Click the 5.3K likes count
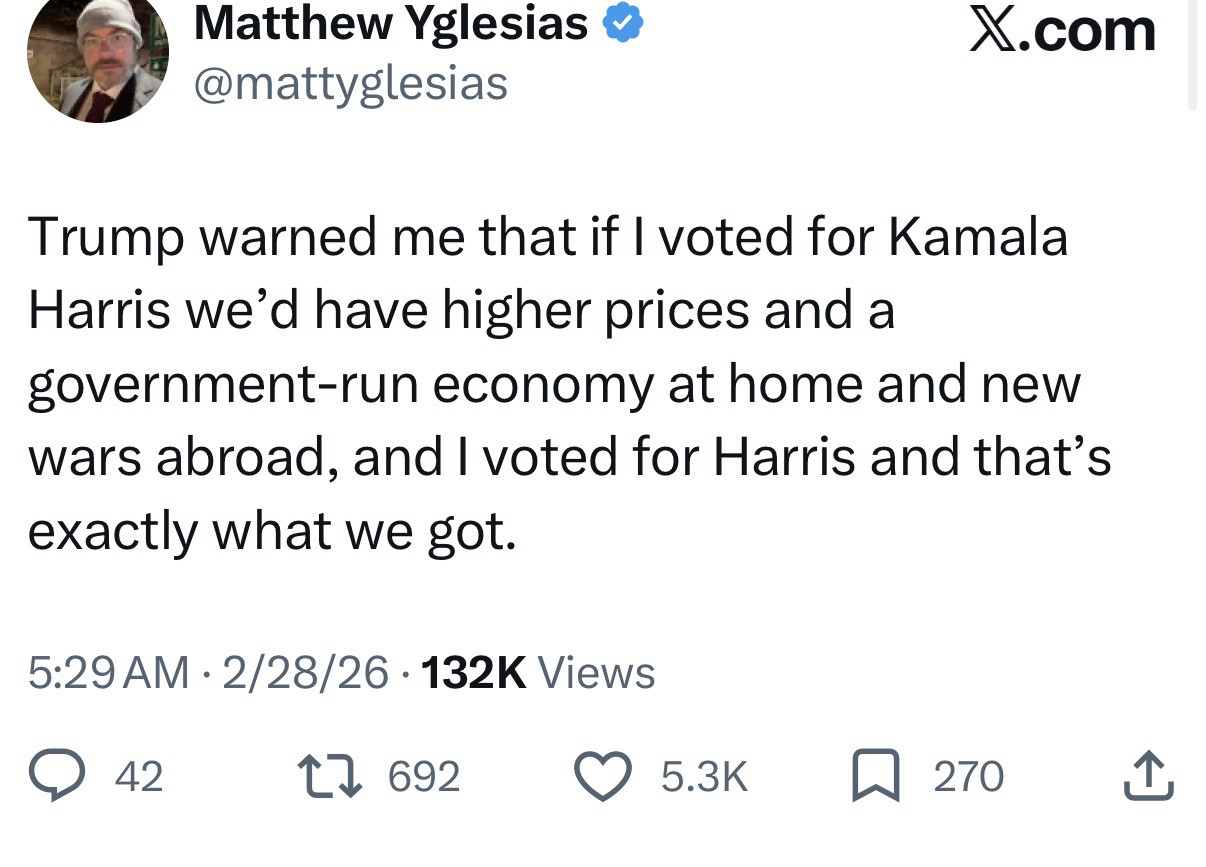This screenshot has width=1206, height=867. coord(704,776)
